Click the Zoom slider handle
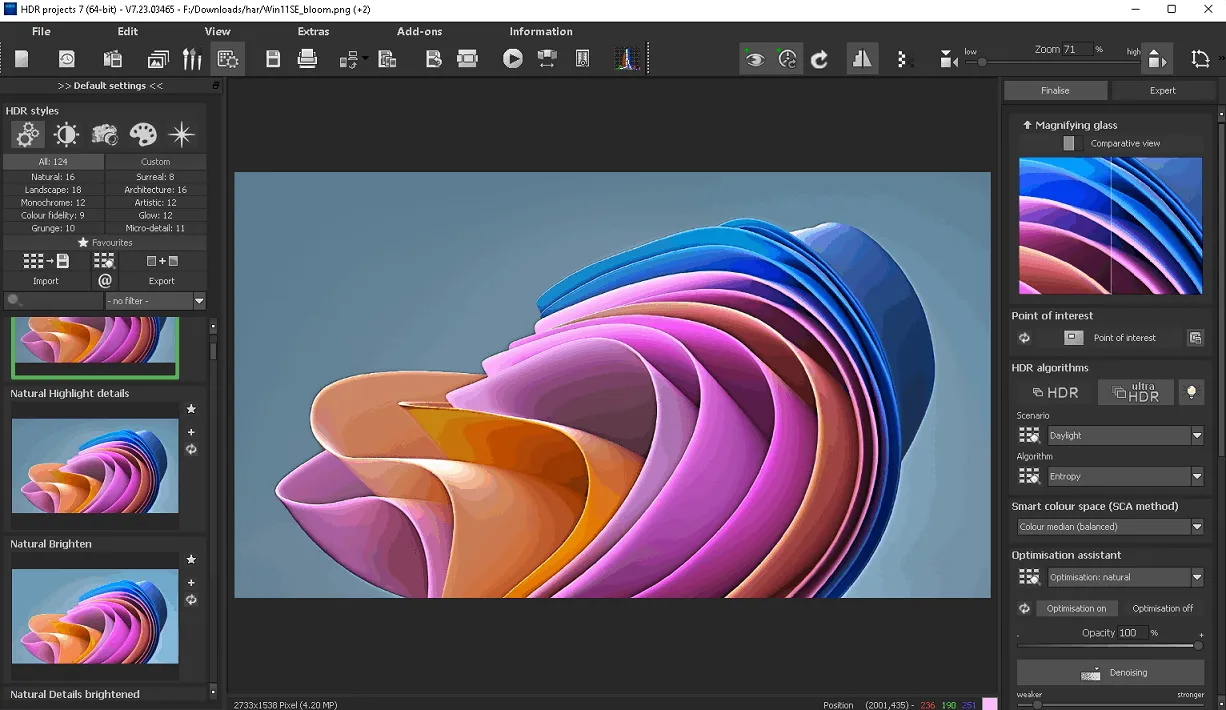This screenshot has height=710, width=1226. pyautogui.click(x=982, y=62)
